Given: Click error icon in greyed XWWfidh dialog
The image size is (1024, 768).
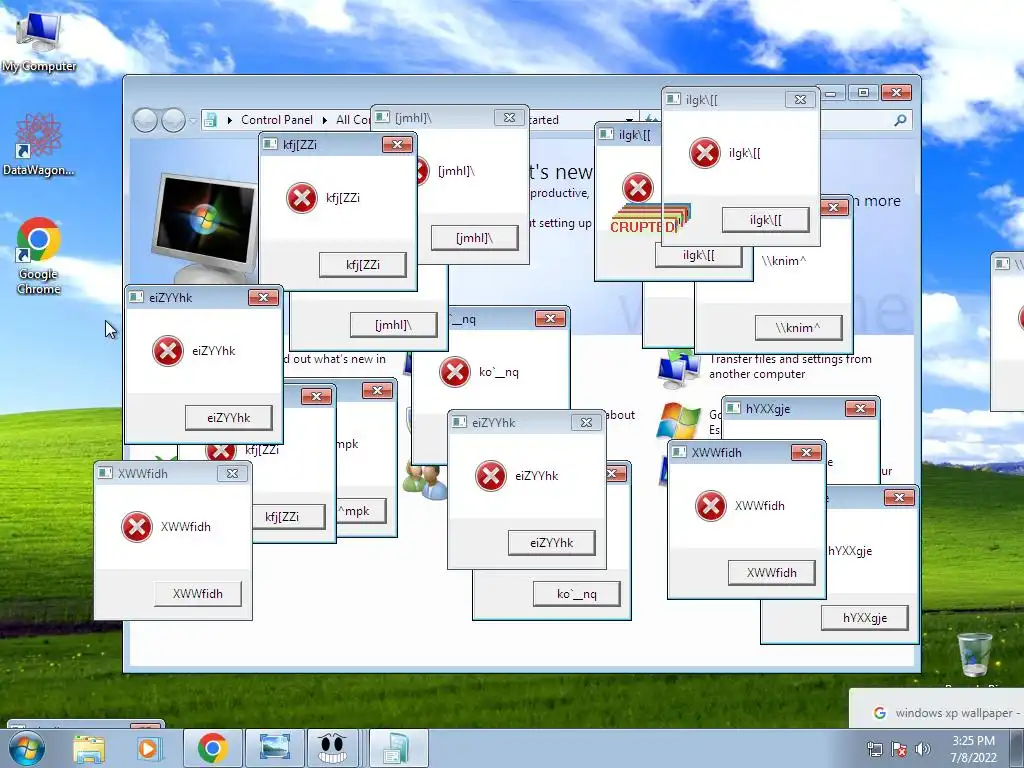Looking at the screenshot, I should pos(136,526).
